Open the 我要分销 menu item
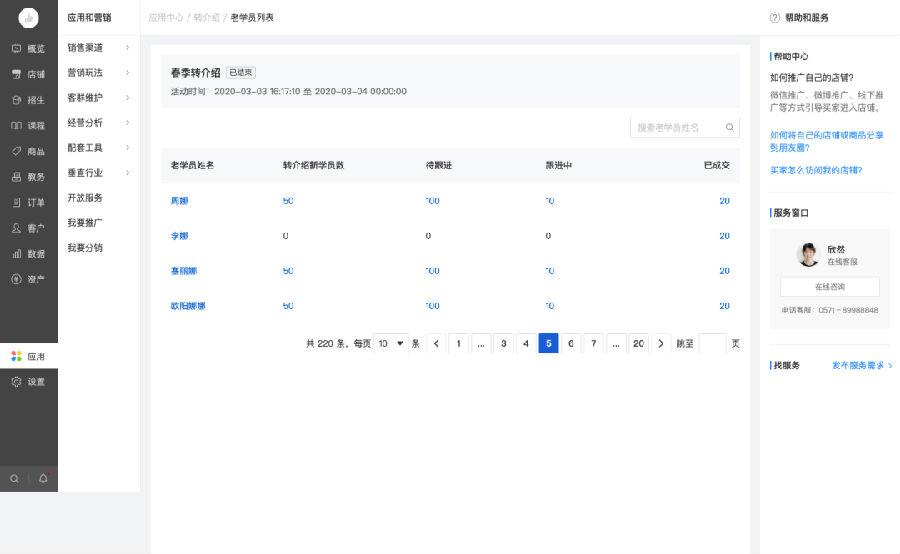The image size is (900, 554). (x=85, y=247)
